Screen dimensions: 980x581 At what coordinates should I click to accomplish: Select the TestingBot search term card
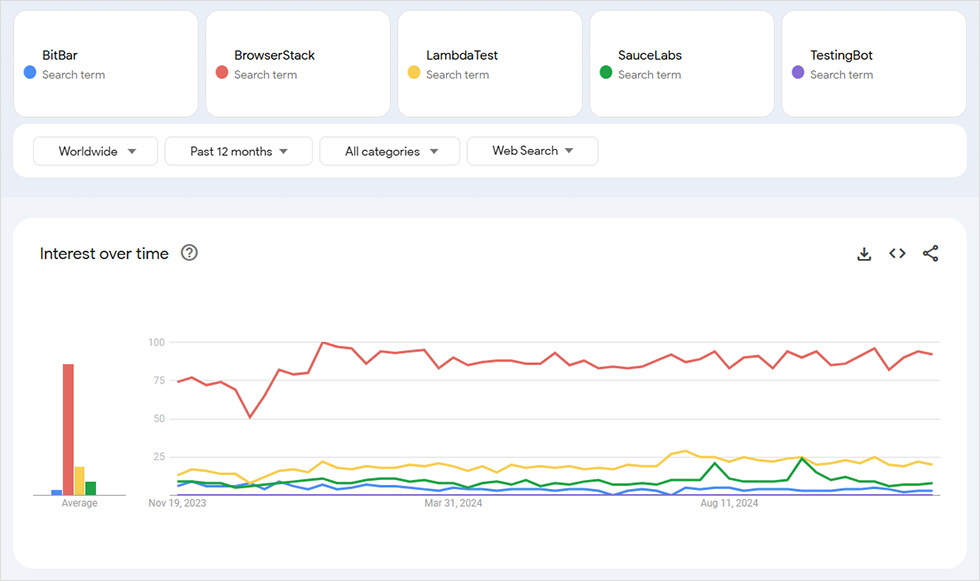click(874, 64)
